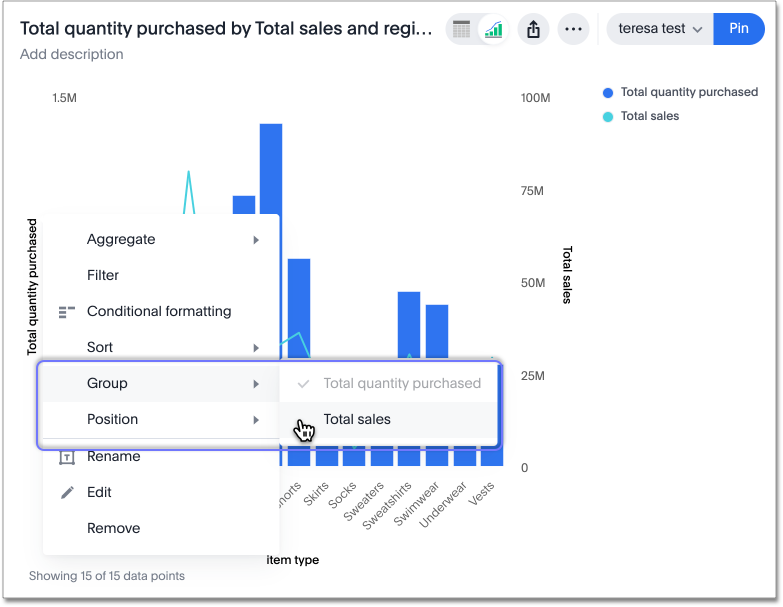Click the Add description text

pos(72,54)
